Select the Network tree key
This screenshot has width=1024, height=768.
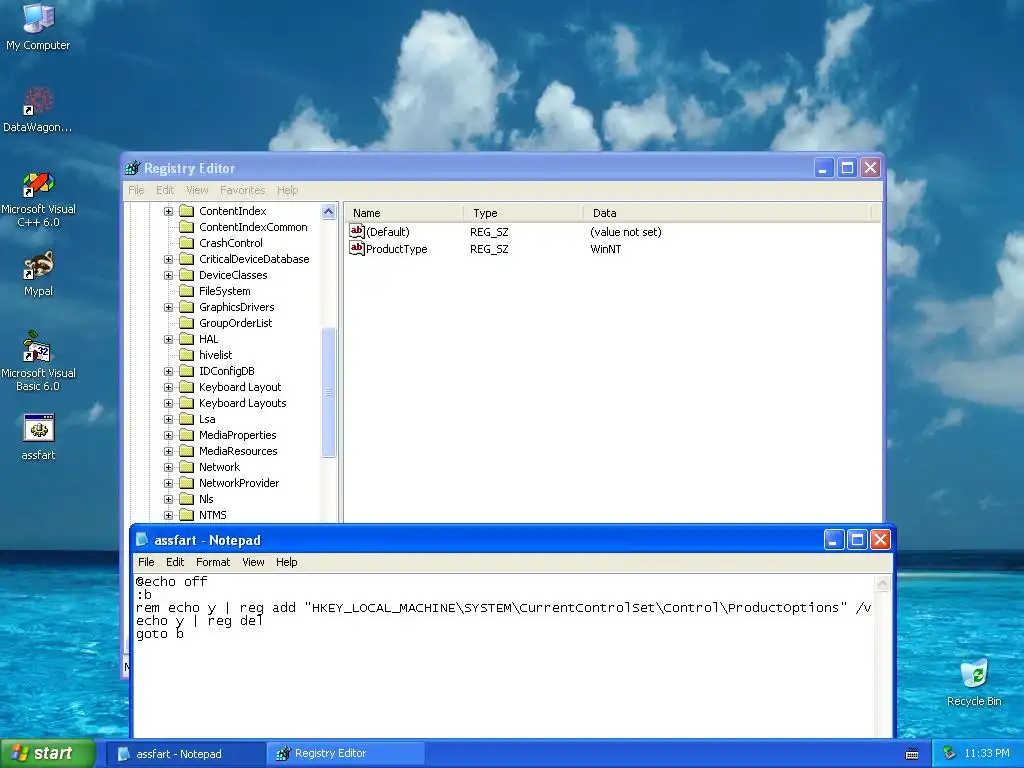[219, 467]
